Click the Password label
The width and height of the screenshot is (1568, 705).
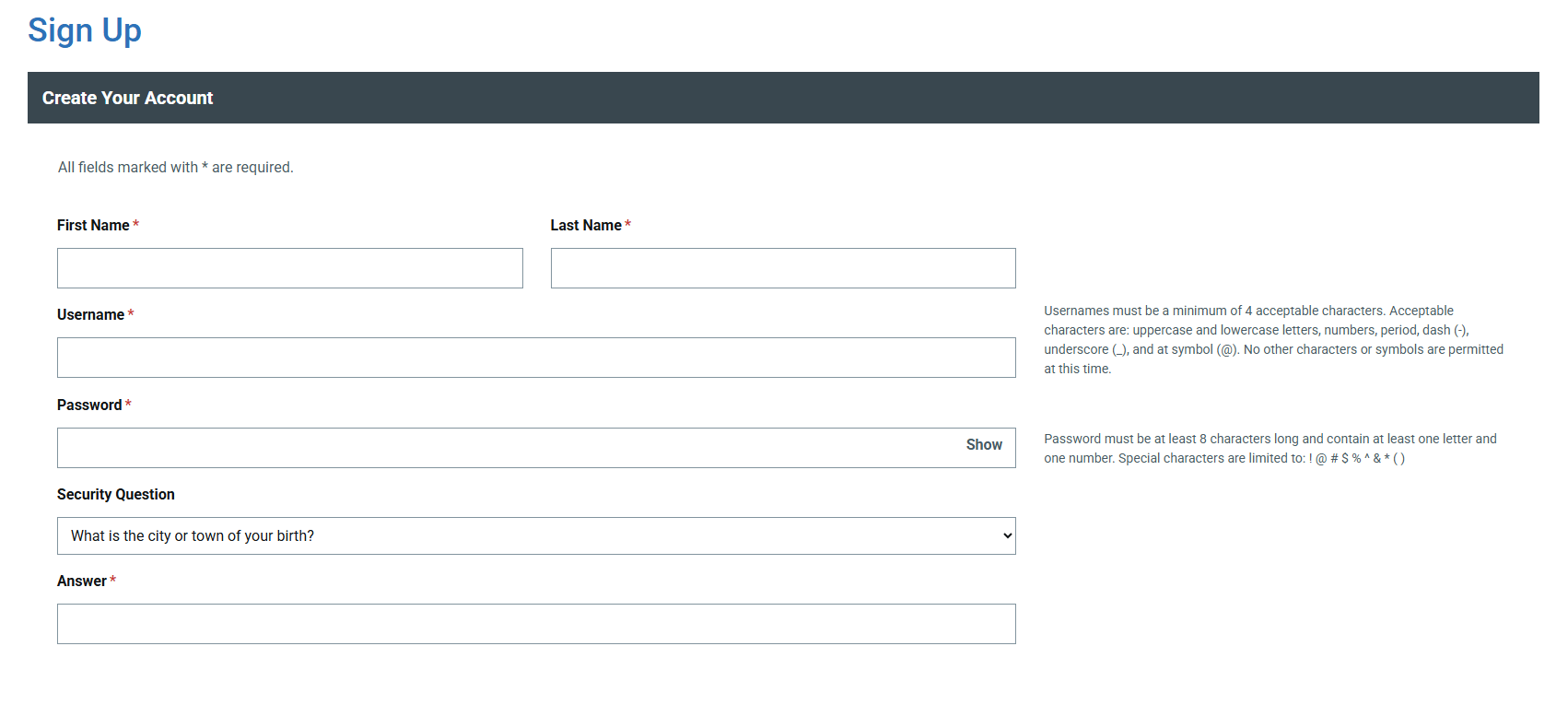point(88,405)
